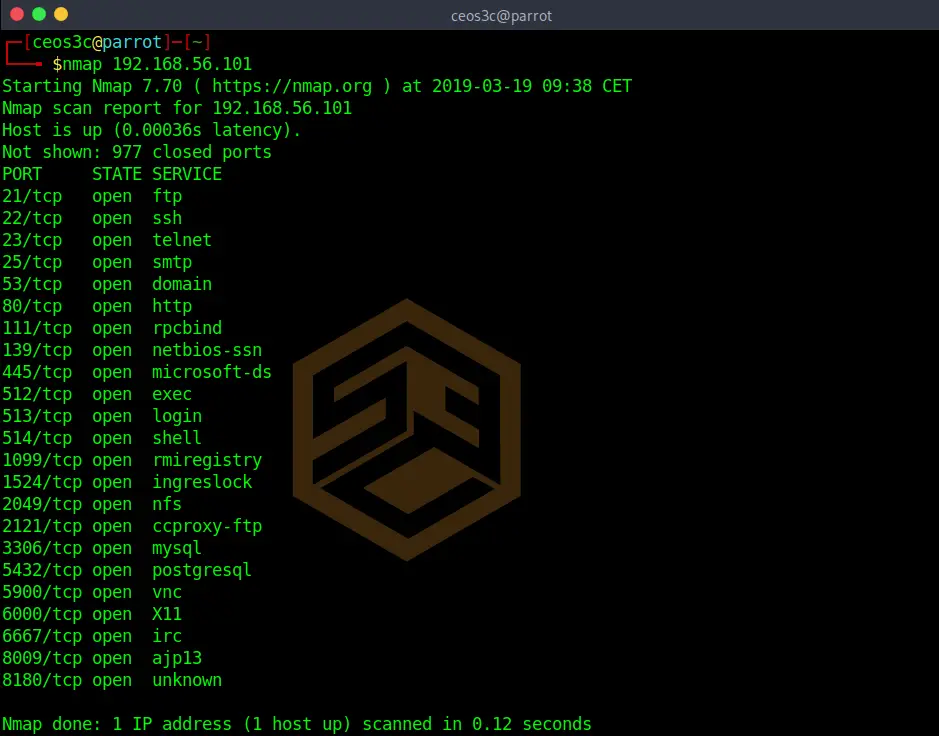Click the https://nmap.org URL in output
This screenshot has height=736, width=939.
[292, 86]
